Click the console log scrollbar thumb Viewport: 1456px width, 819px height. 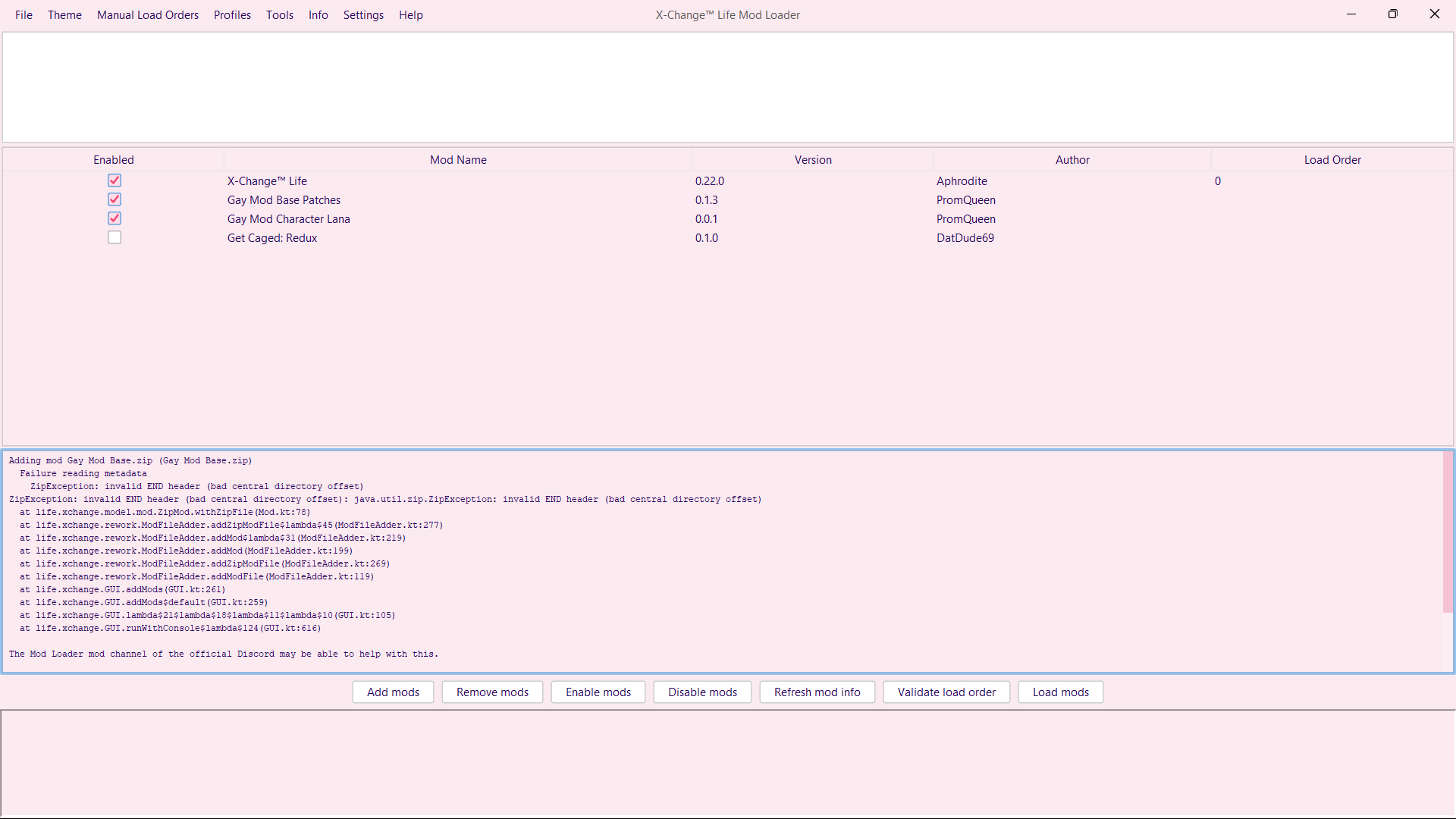tap(1448, 532)
